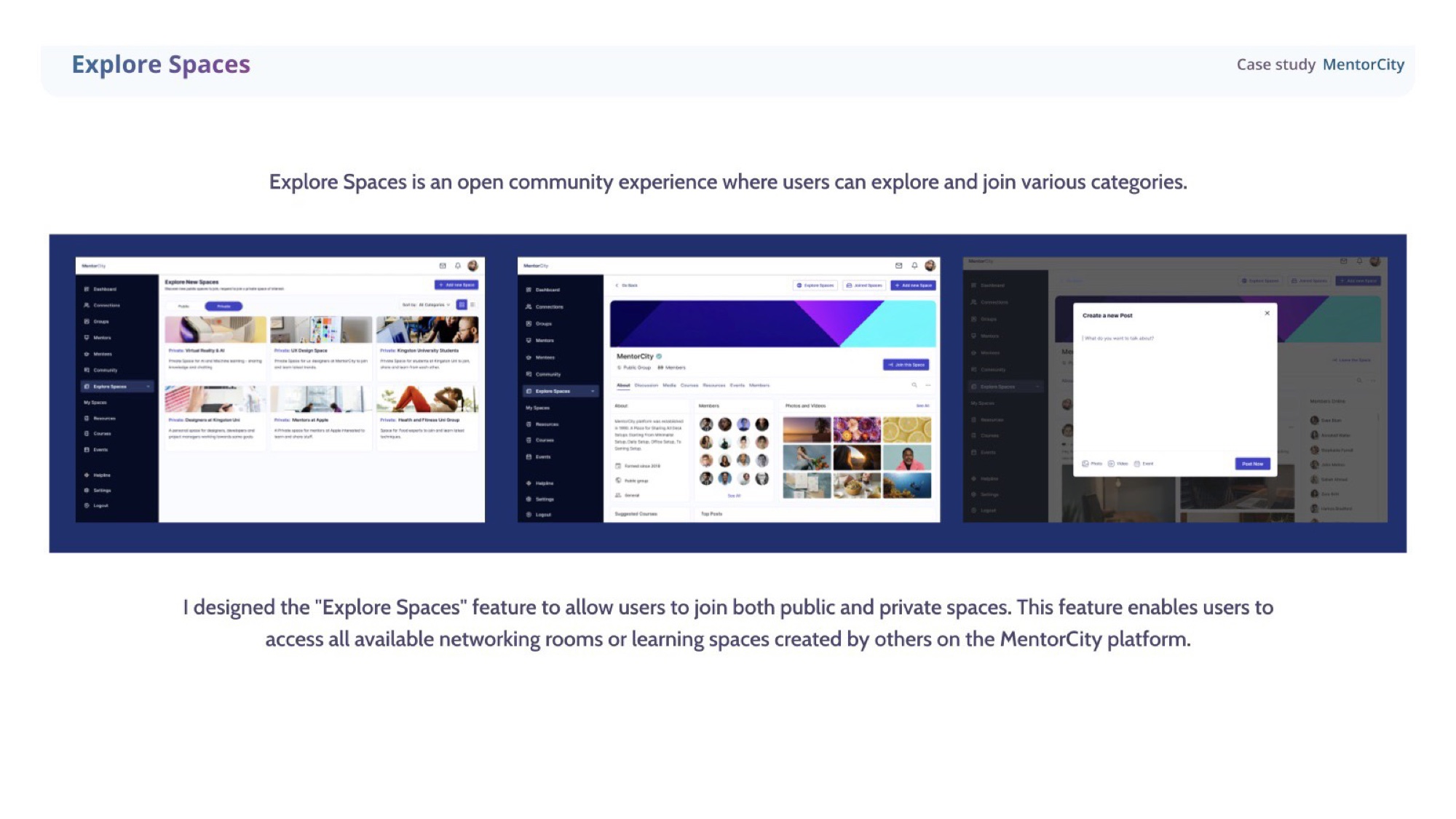Click the mail icon in MentorCity space profile screen
Image resolution: width=1456 pixels, height=819 pixels.
point(899,266)
